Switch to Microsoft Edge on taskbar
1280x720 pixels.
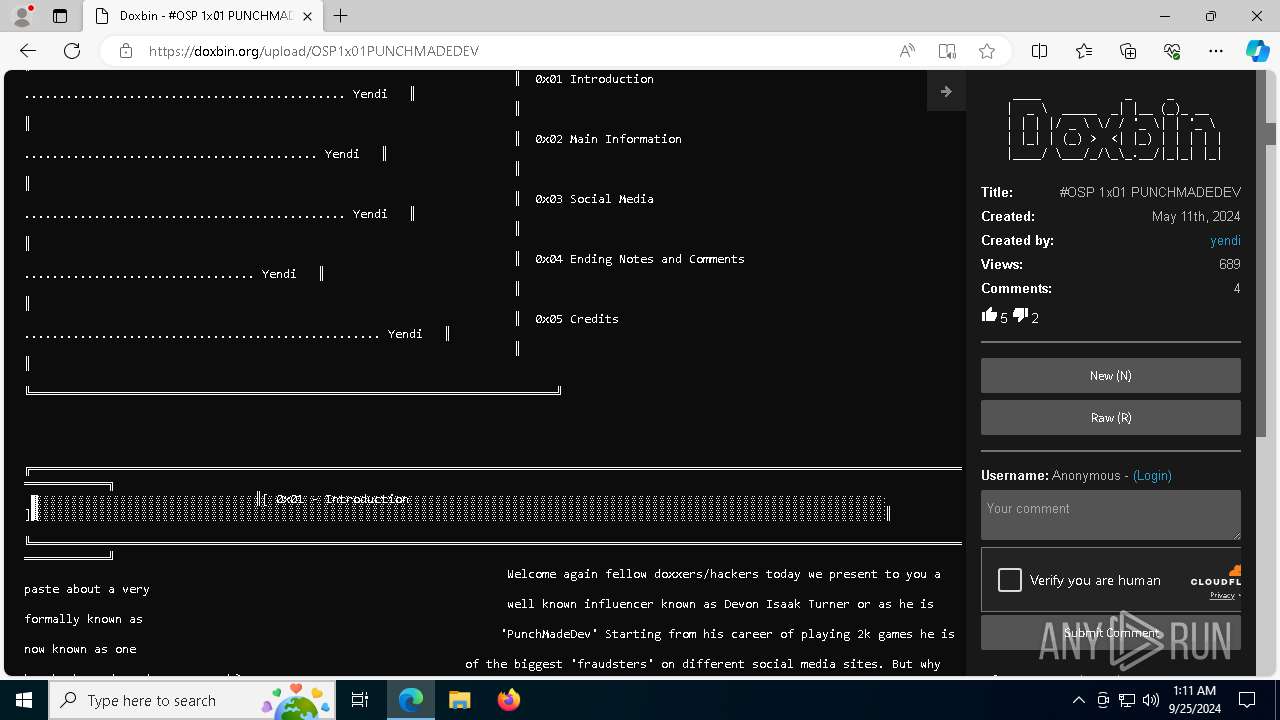tap(411, 700)
